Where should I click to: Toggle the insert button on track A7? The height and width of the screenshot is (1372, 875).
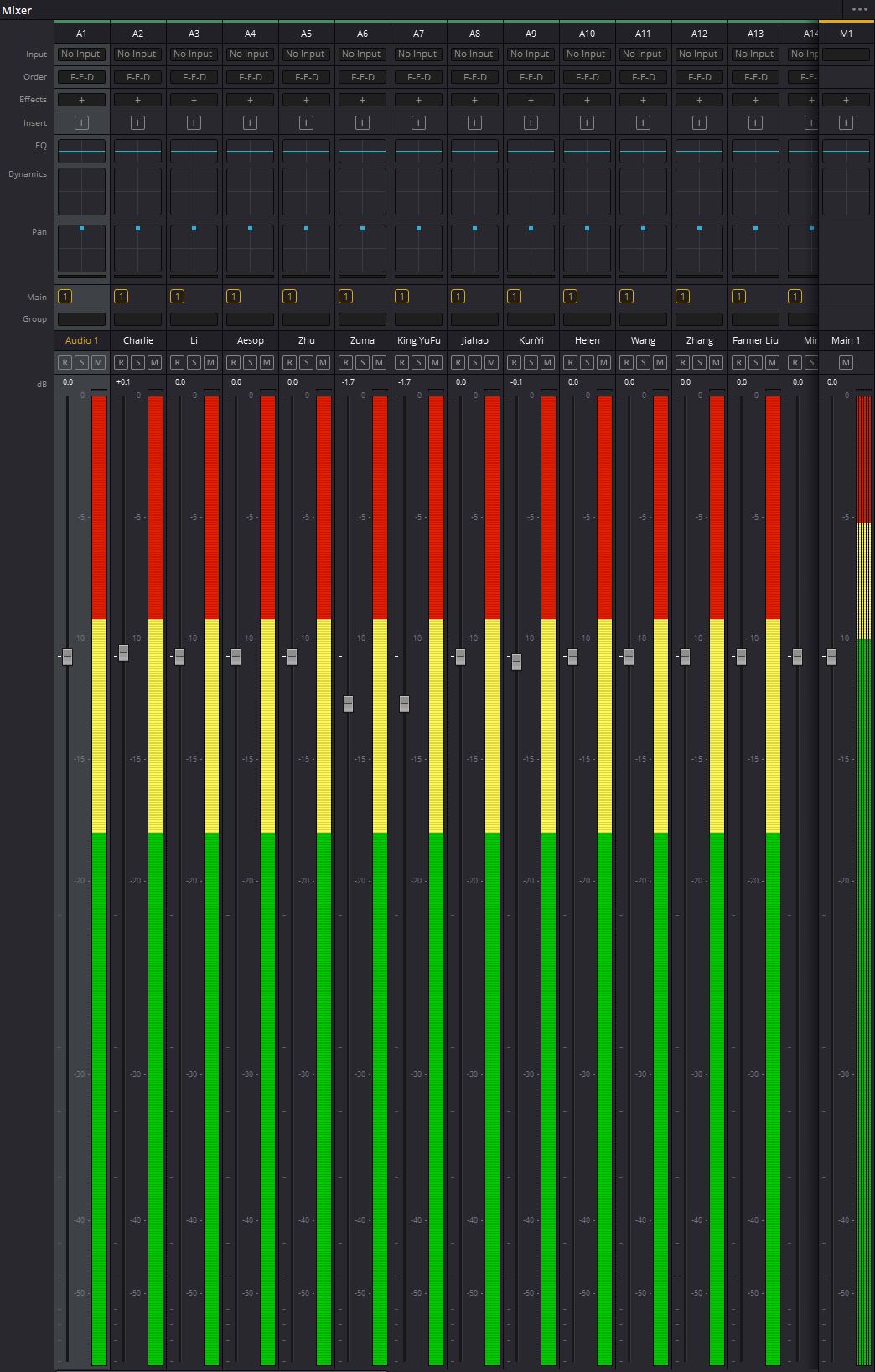pos(418,123)
